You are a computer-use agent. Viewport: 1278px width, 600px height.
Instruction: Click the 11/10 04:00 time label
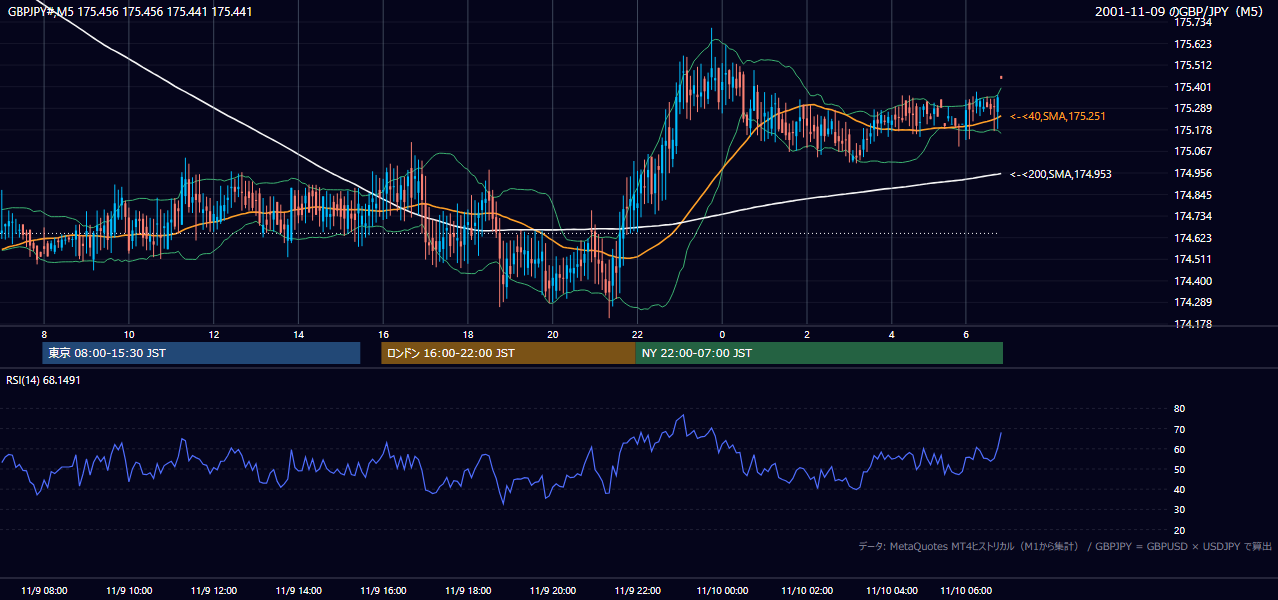tap(892, 591)
